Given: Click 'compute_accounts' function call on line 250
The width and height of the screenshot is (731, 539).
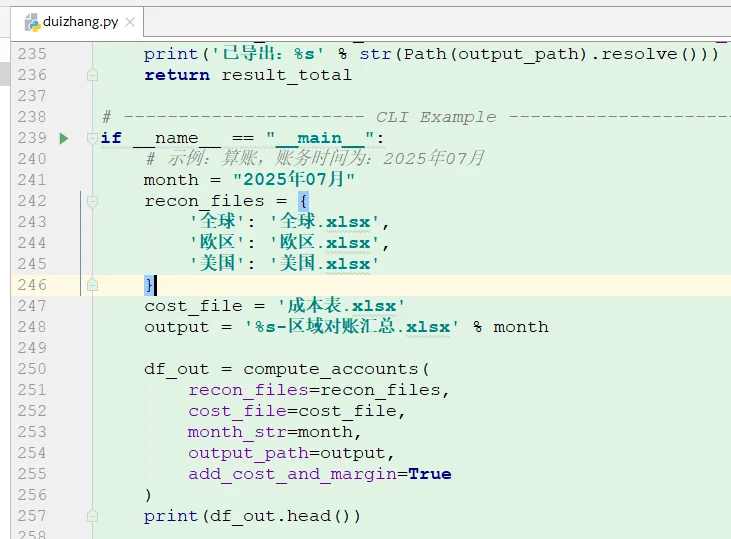Looking at the screenshot, I should click(x=331, y=369).
